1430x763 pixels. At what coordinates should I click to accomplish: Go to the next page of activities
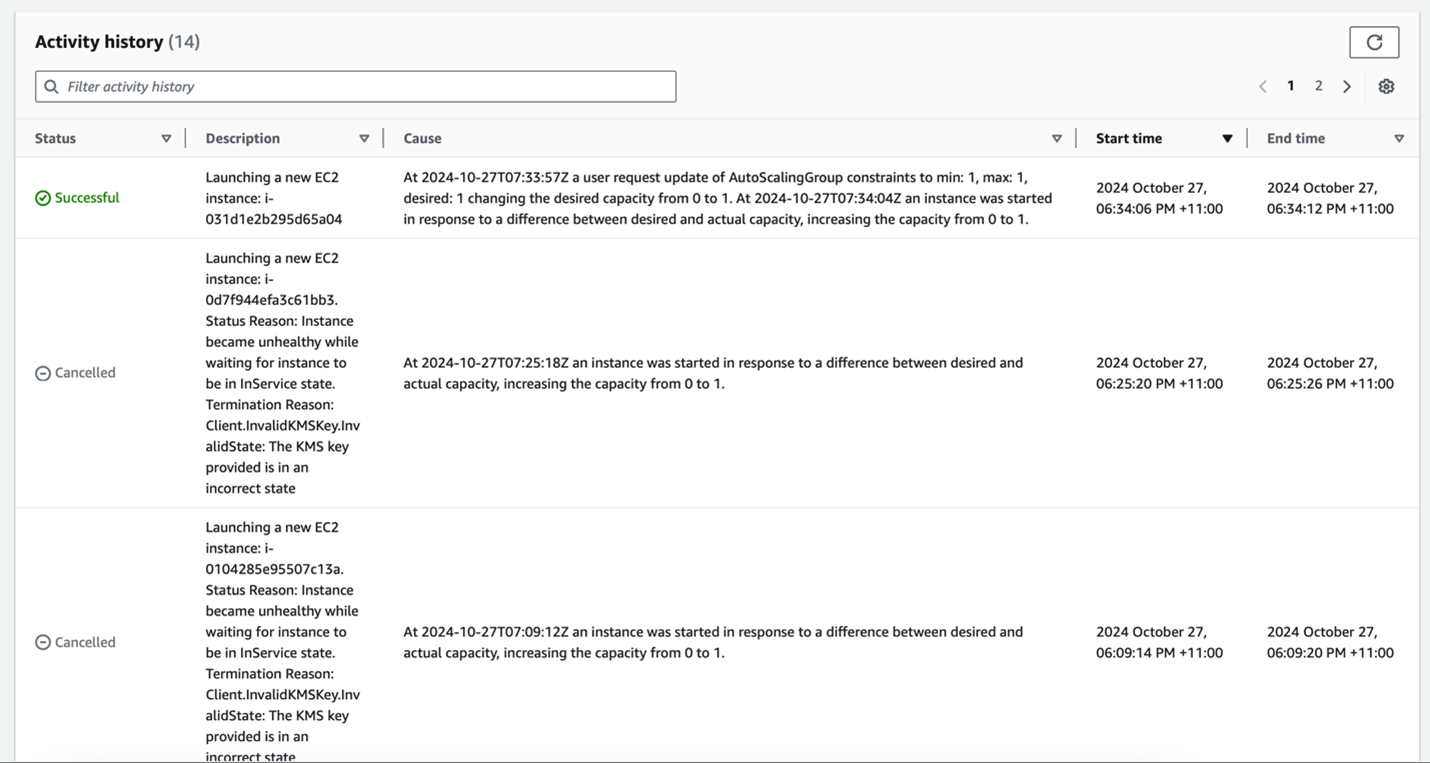pyautogui.click(x=1347, y=86)
